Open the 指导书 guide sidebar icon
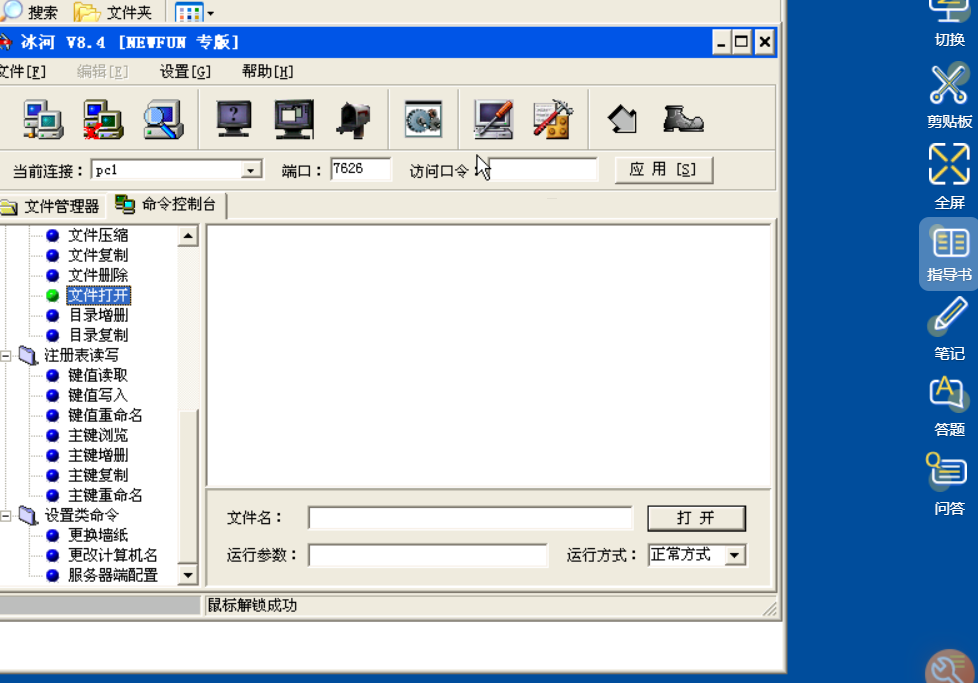 [949, 254]
